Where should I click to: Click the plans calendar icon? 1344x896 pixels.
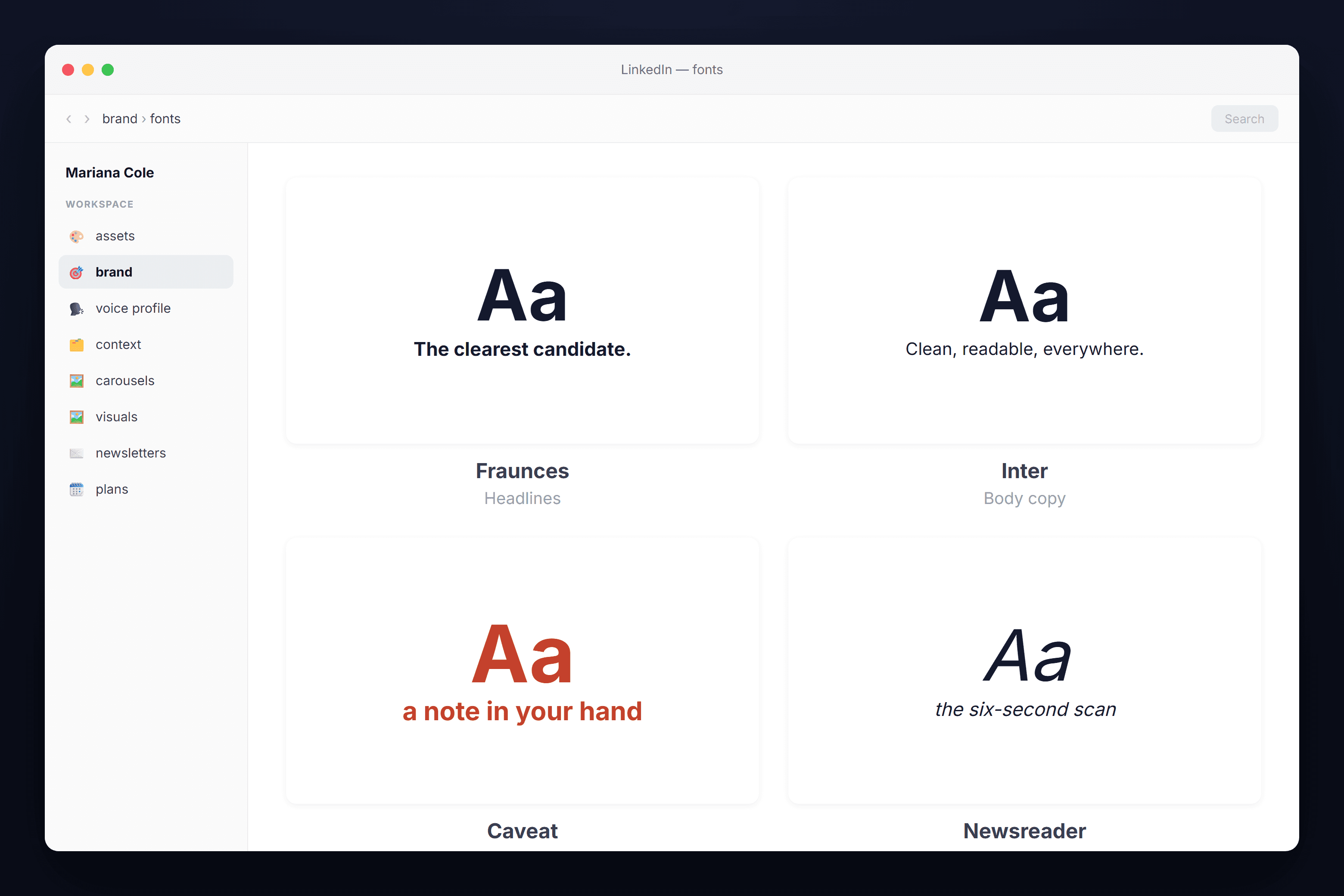[x=77, y=490]
